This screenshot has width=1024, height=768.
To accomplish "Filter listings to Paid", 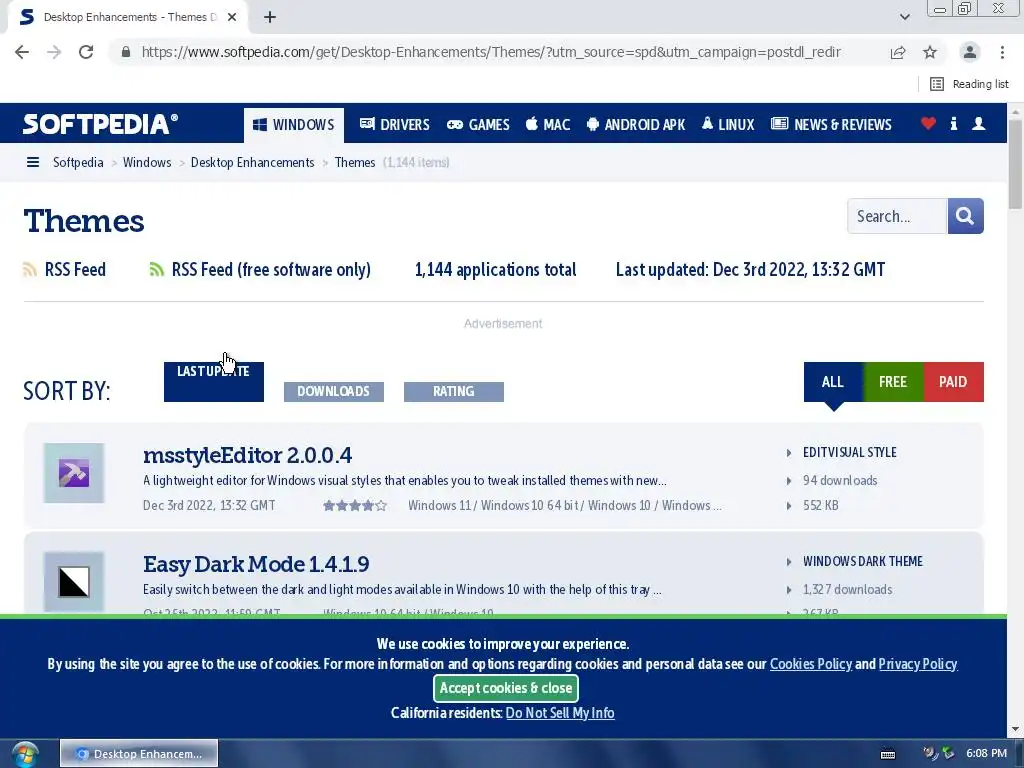I will pos(953,381).
